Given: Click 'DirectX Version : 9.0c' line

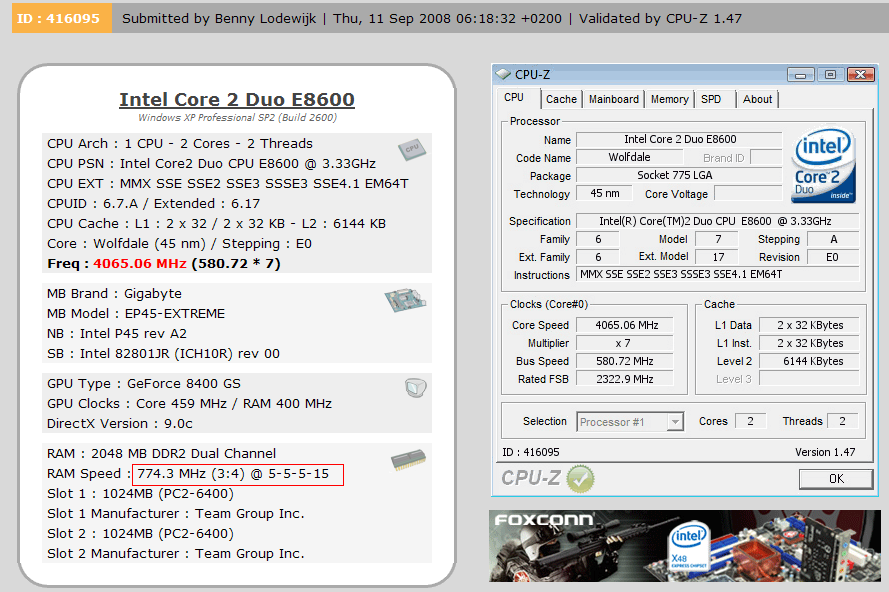Looking at the screenshot, I should (120, 424).
